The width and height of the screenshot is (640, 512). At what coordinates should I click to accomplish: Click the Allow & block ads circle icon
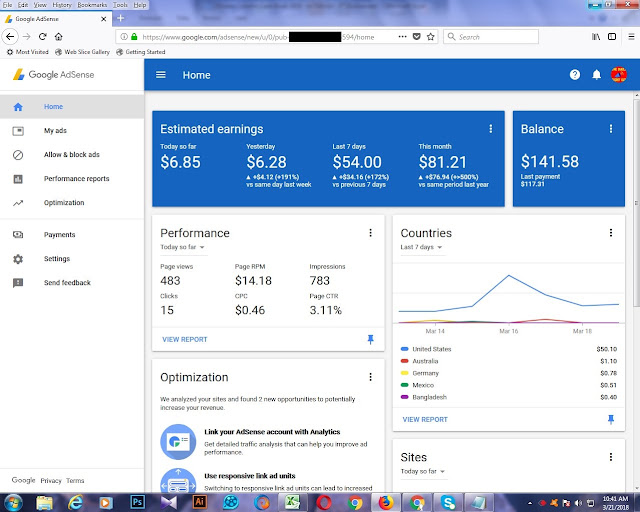click(x=18, y=155)
